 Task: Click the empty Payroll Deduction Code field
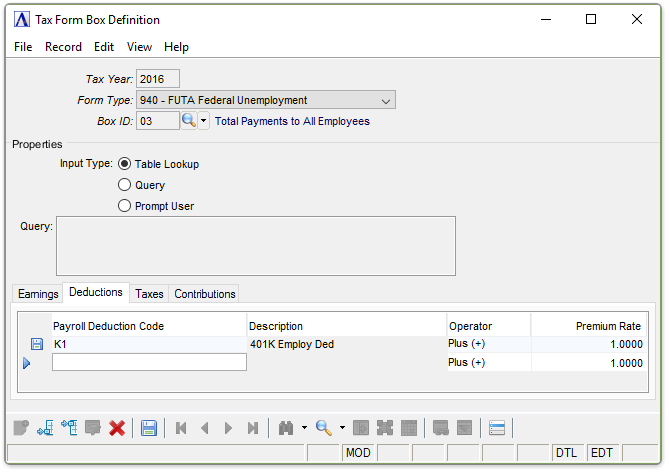(149, 362)
